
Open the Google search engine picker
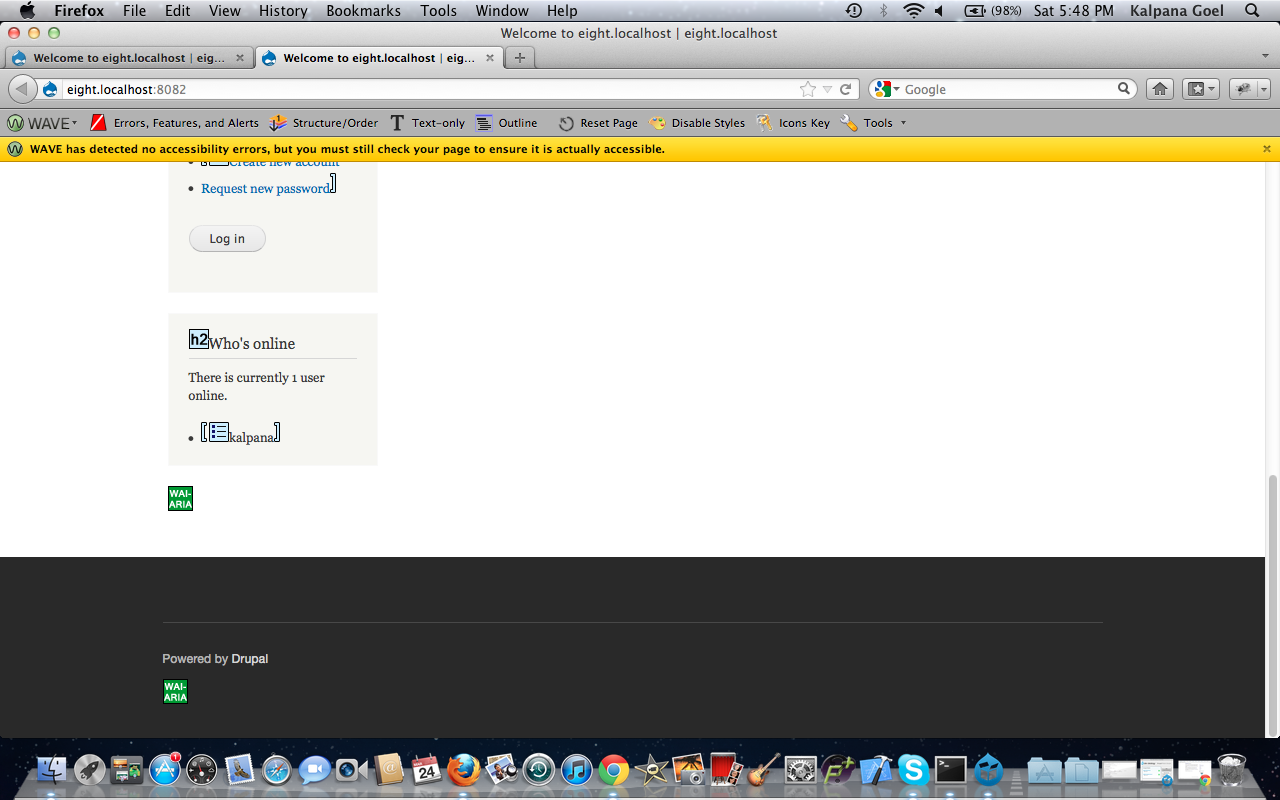[x=886, y=89]
